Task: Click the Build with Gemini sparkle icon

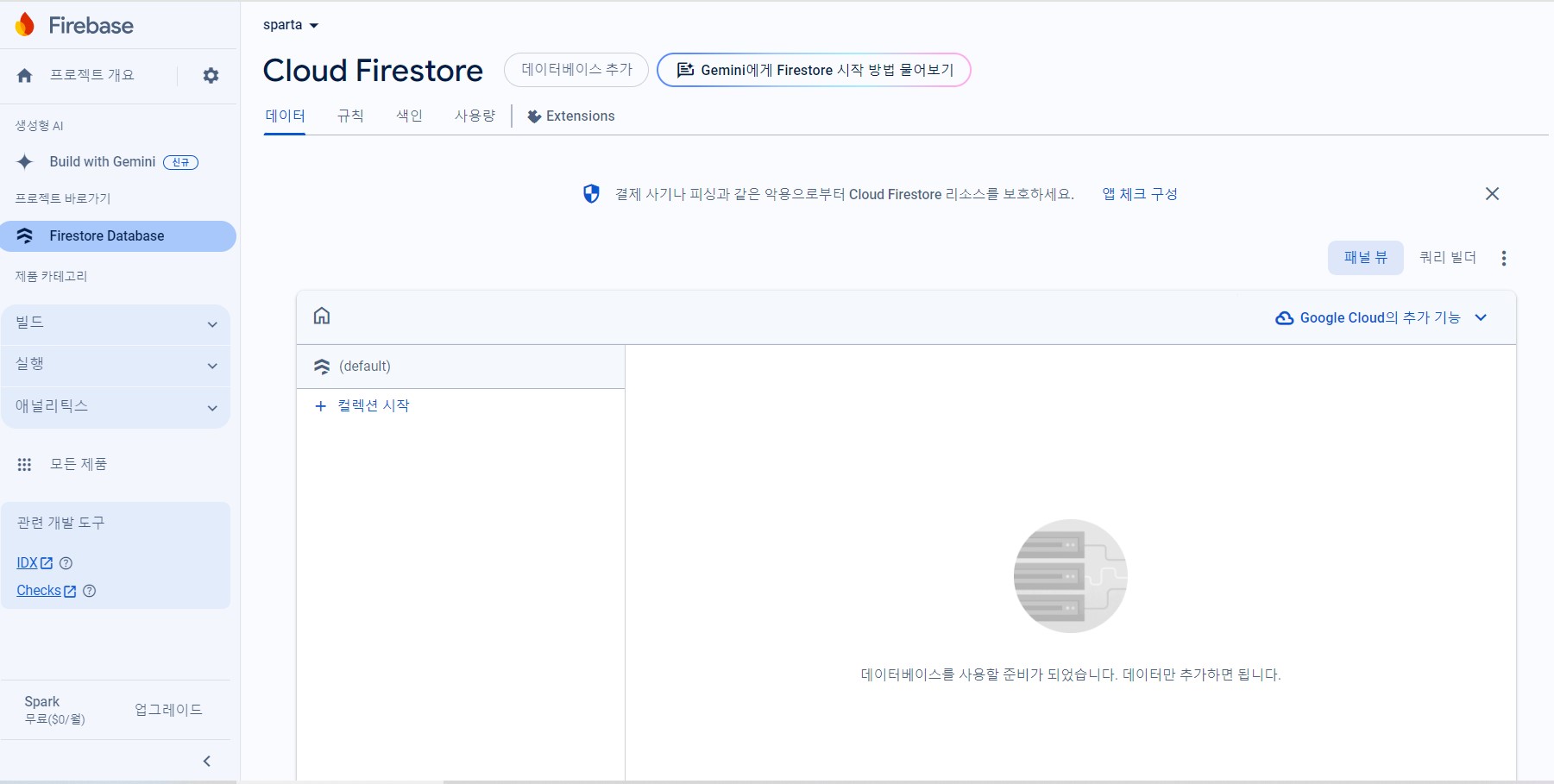Action: pos(25,162)
